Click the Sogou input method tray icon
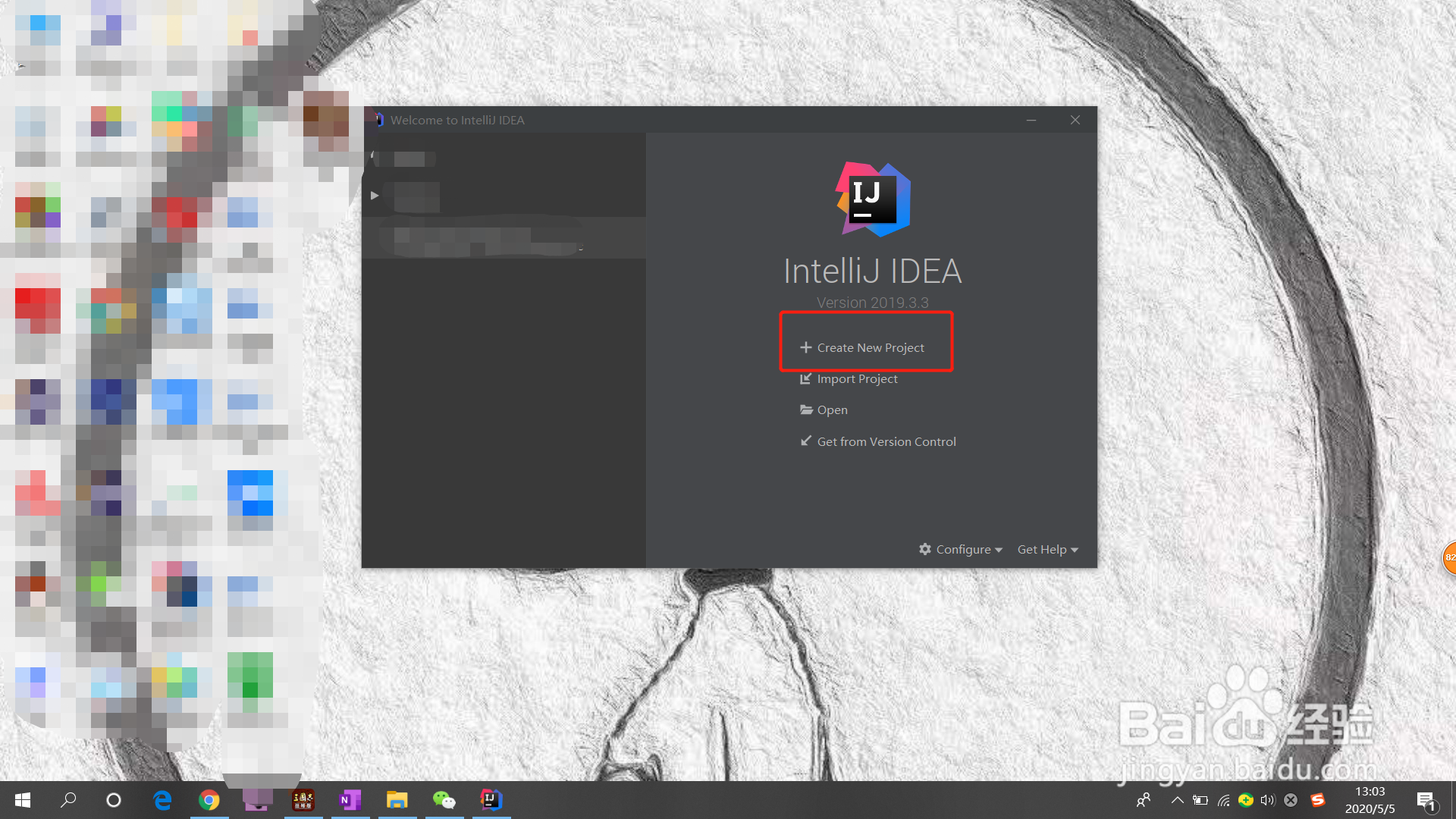The width and height of the screenshot is (1456, 819). (x=1318, y=800)
